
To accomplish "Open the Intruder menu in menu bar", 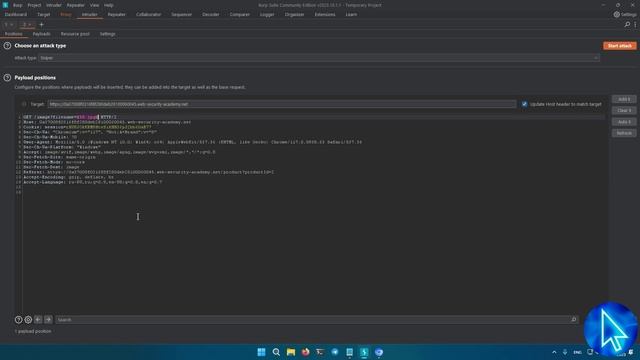I will click(53, 5).
